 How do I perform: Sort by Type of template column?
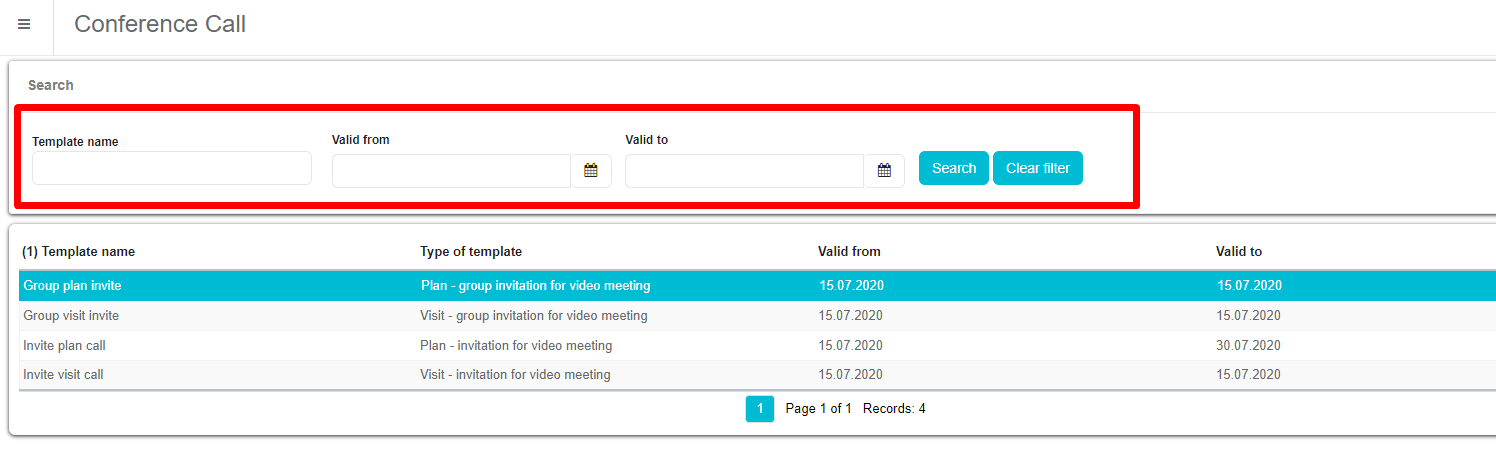click(x=471, y=252)
